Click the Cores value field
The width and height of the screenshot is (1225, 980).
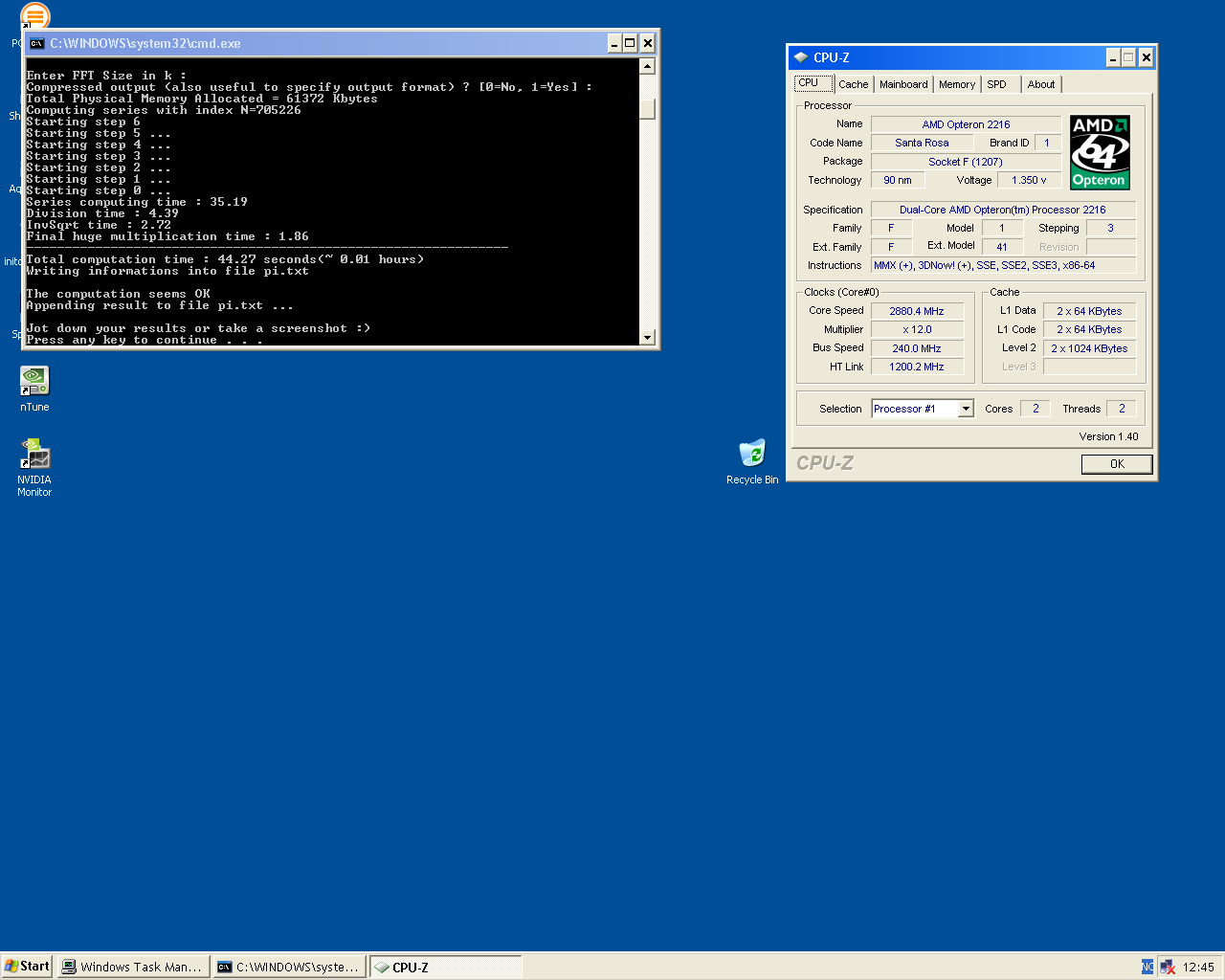1036,409
